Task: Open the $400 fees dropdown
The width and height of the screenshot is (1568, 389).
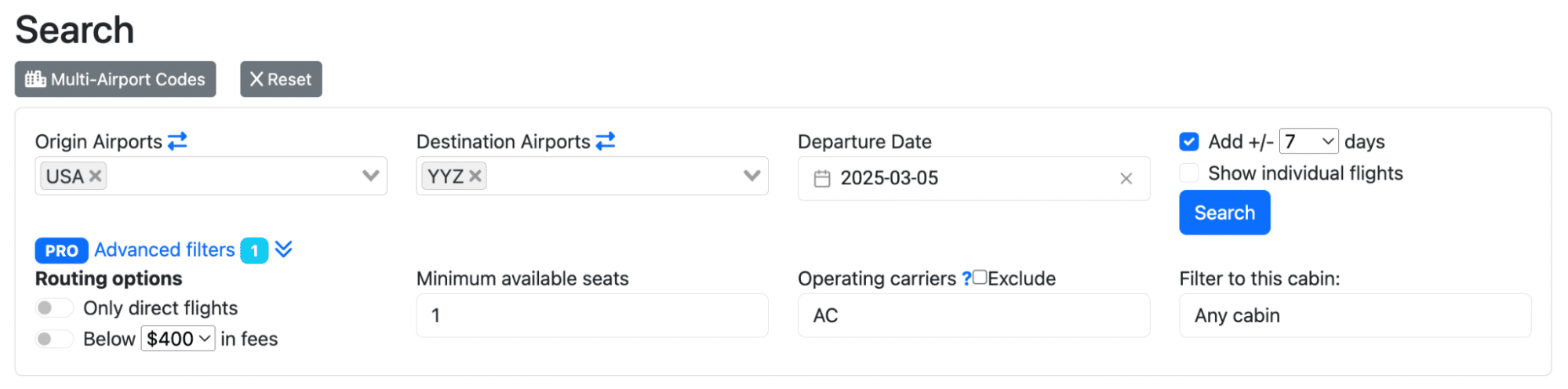Action: click(178, 339)
